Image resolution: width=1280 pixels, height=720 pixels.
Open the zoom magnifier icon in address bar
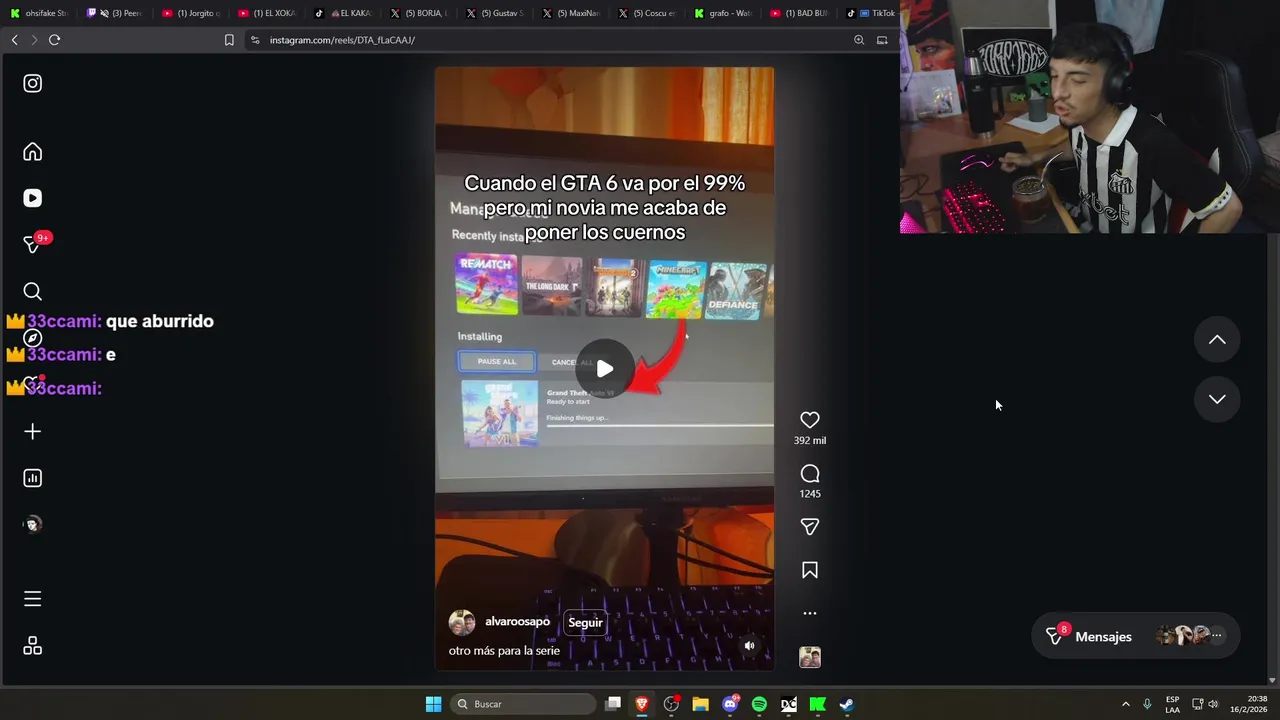tap(858, 40)
